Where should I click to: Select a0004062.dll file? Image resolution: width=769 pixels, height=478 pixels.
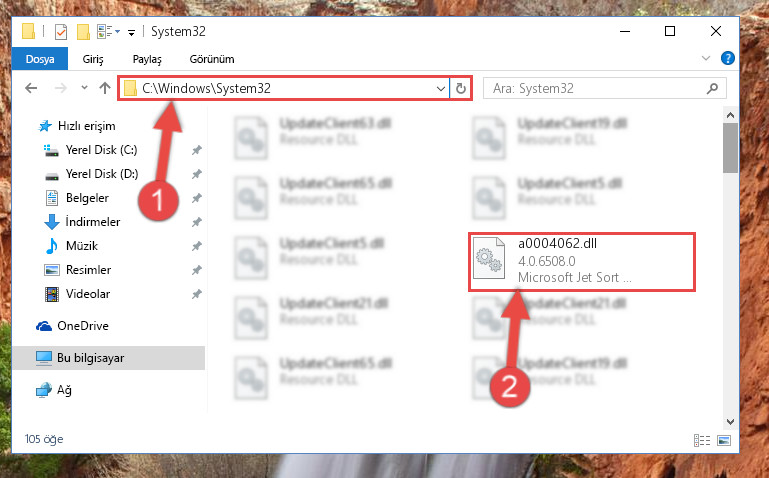point(582,261)
